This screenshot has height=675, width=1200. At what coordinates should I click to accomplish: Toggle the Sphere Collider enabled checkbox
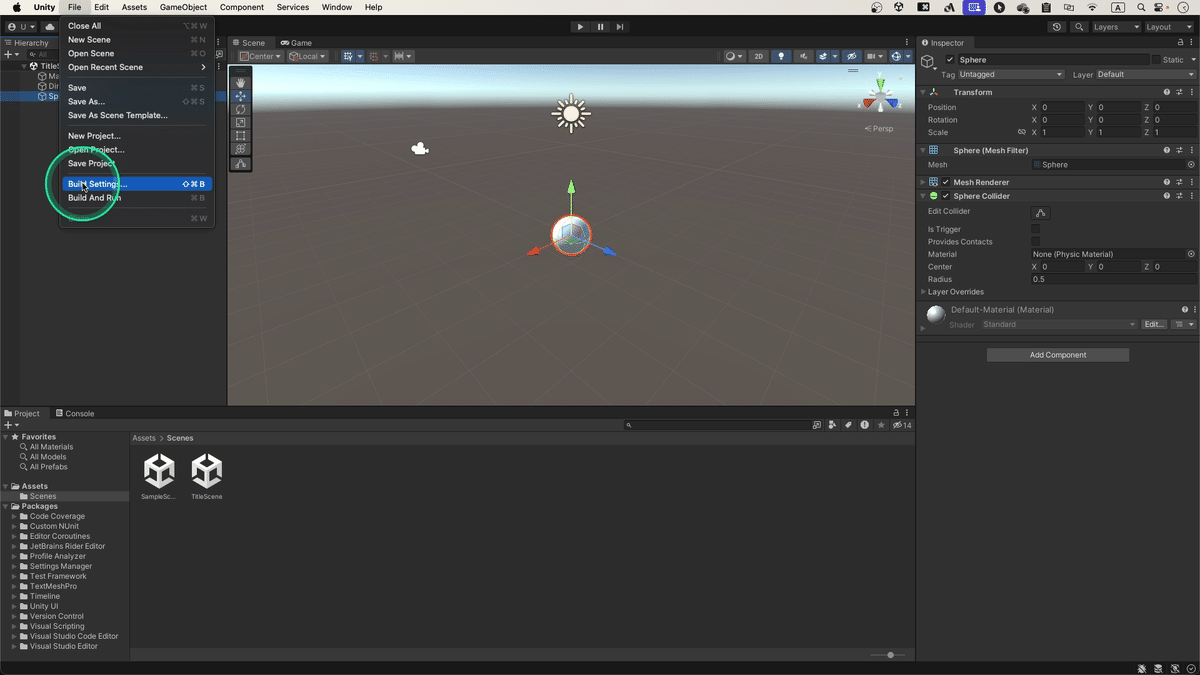pyautogui.click(x=946, y=196)
